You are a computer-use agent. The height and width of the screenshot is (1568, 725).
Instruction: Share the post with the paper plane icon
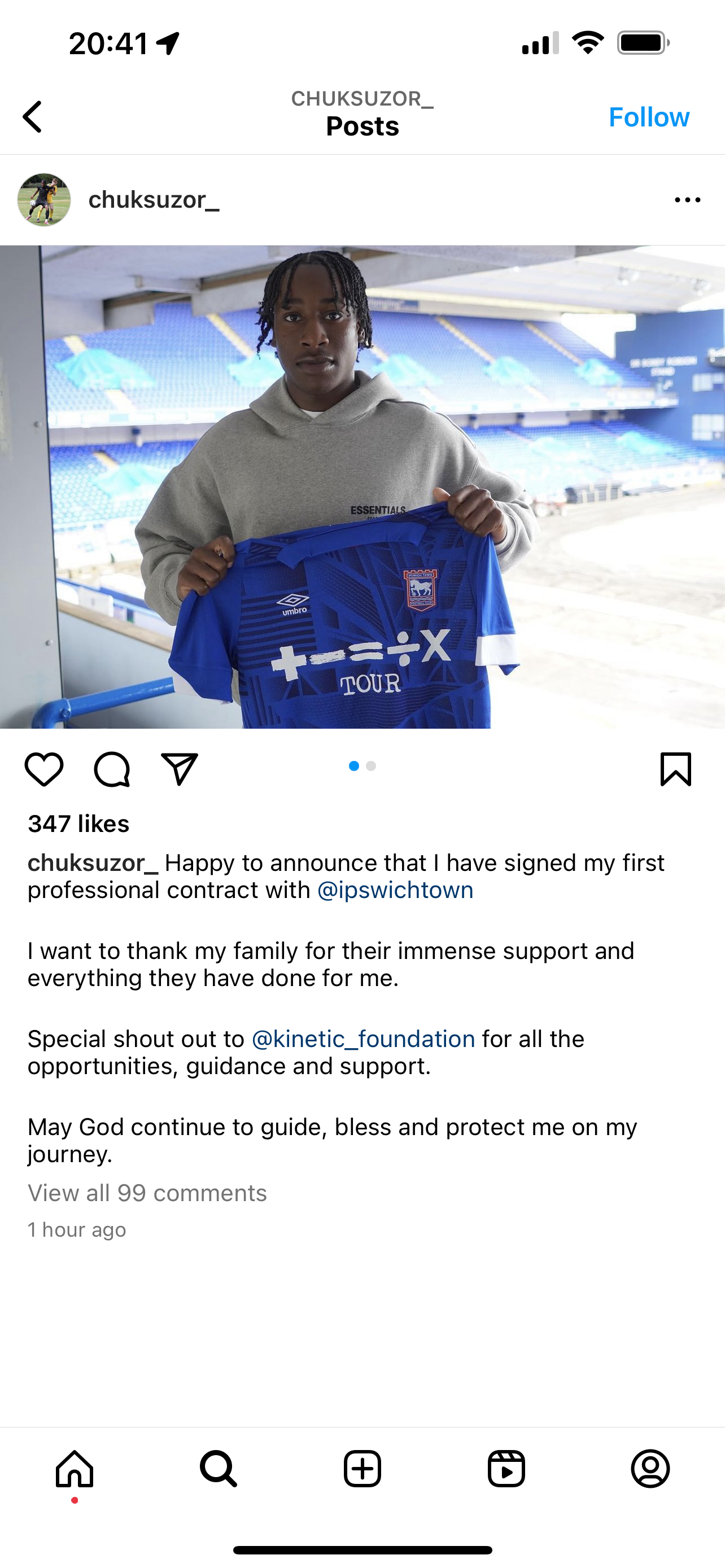click(x=180, y=769)
